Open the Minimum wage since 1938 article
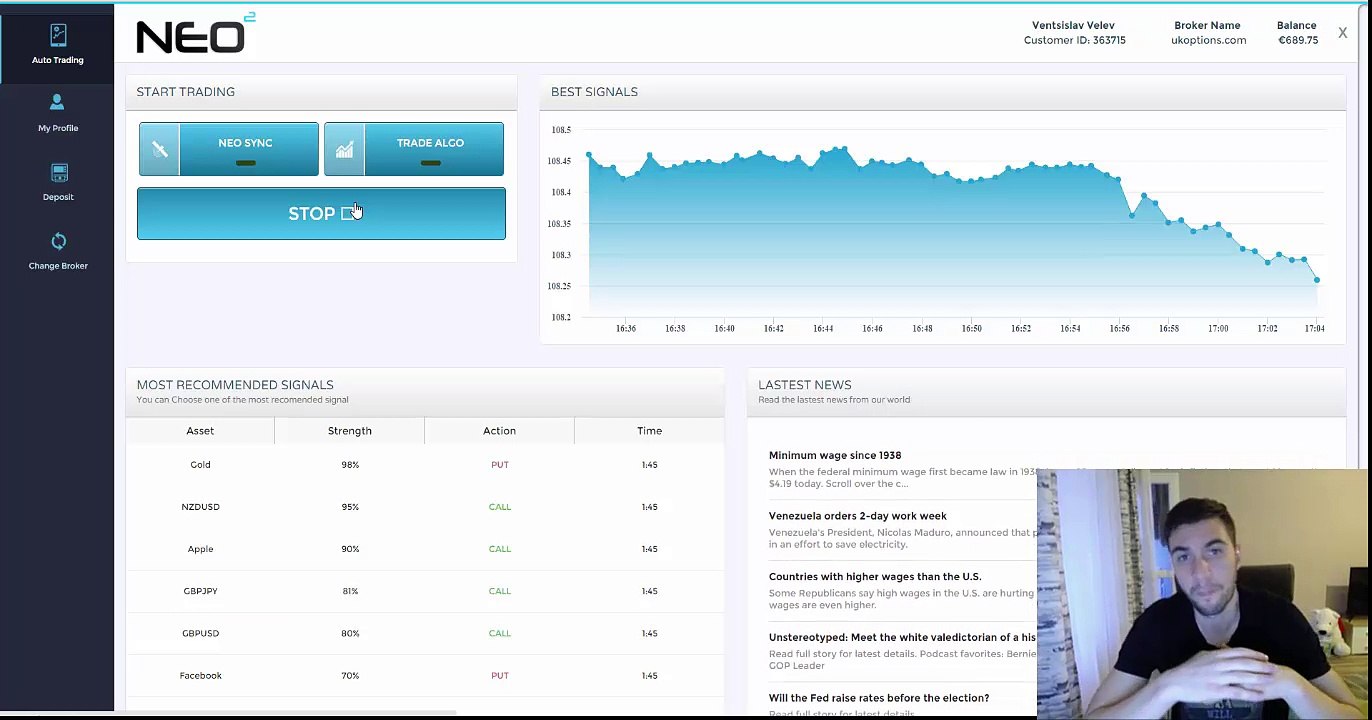 (835, 455)
